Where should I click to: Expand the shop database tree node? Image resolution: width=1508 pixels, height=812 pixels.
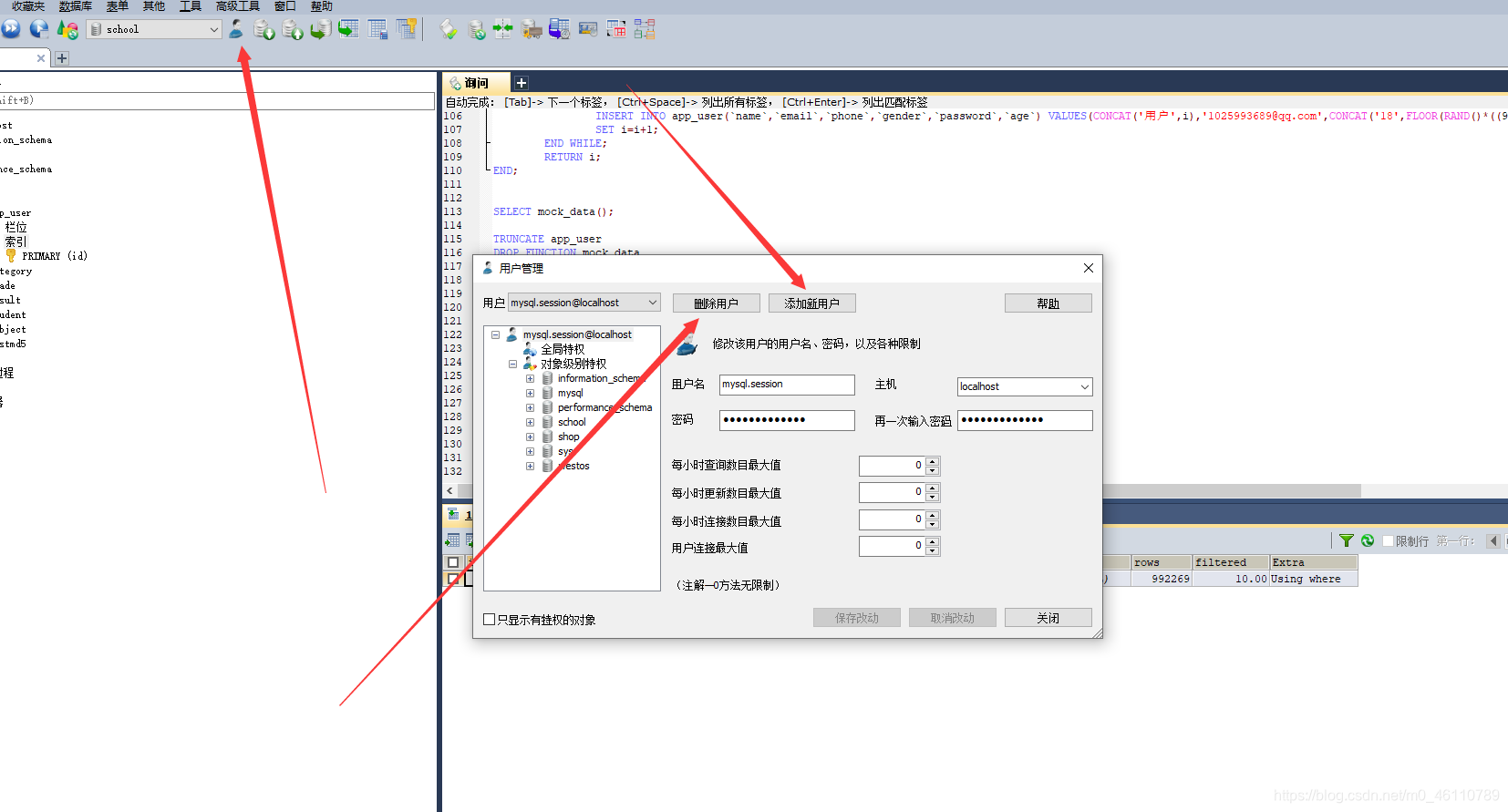[530, 437]
